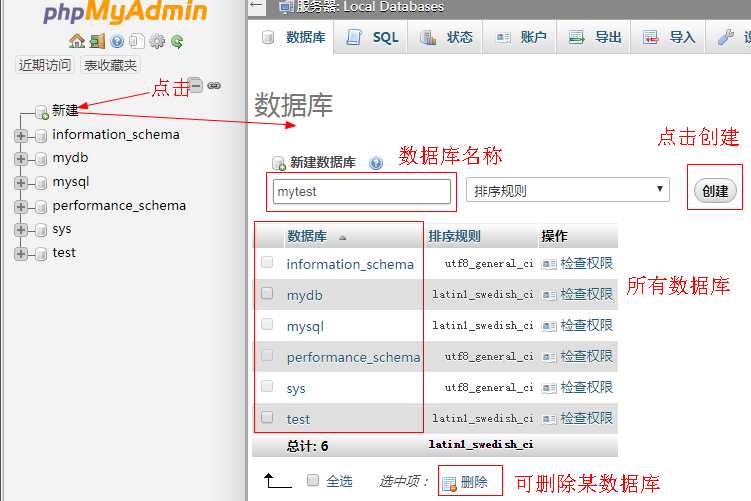Image resolution: width=751 pixels, height=501 pixels.
Task: Tick the information_schema row checkbox
Action: [x=267, y=262]
